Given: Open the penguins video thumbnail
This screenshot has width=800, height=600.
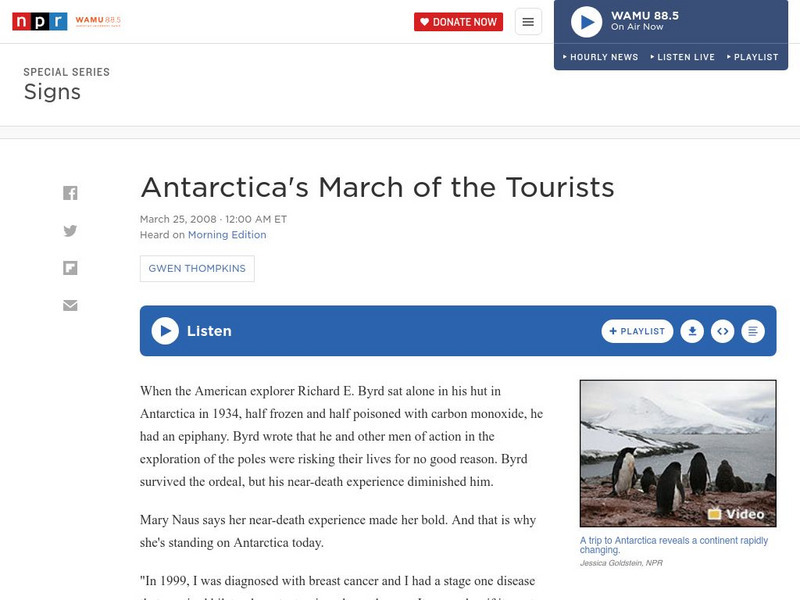Looking at the screenshot, I should click(678, 453).
